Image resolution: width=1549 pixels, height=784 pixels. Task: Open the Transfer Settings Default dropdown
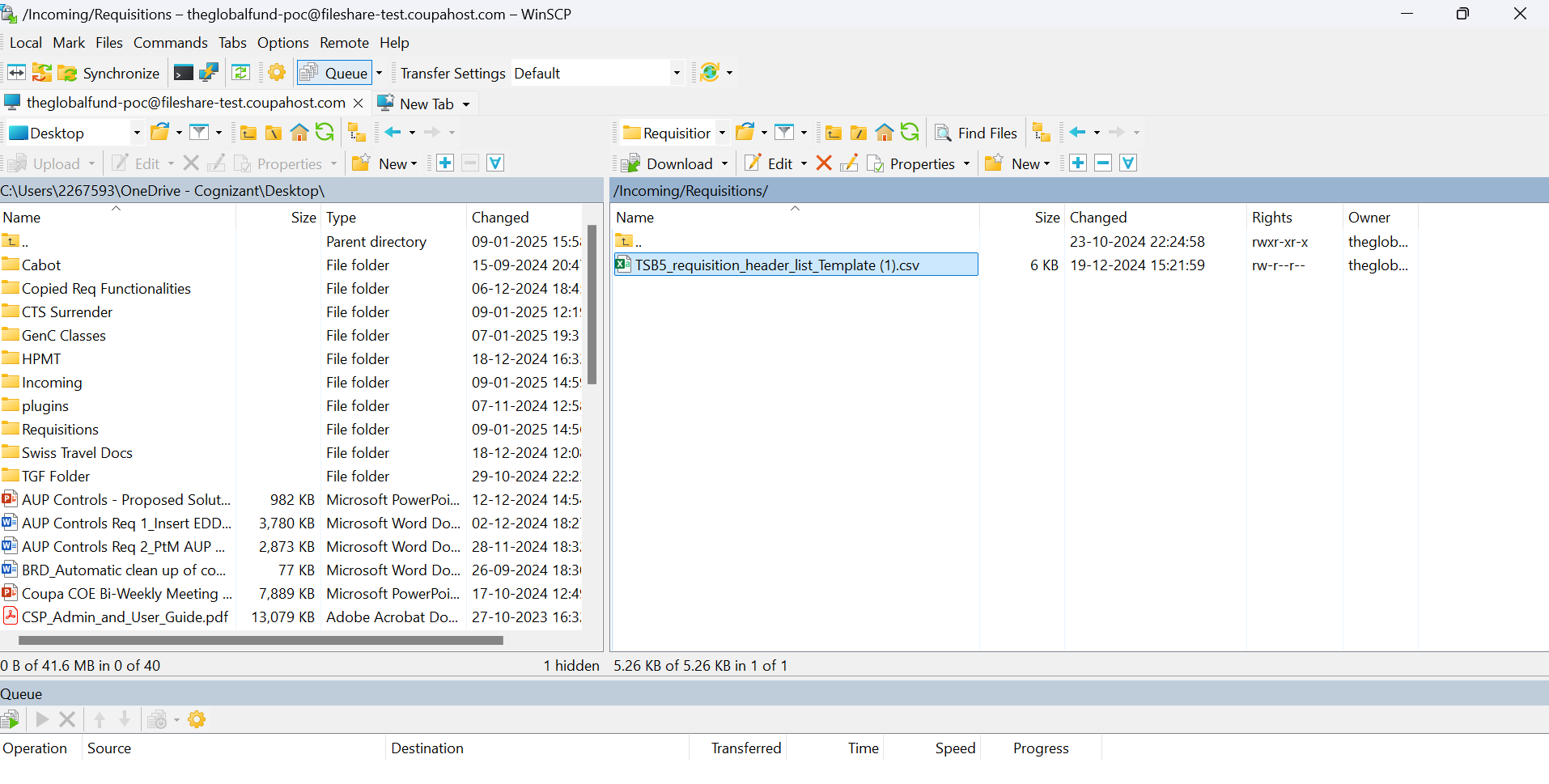point(676,72)
